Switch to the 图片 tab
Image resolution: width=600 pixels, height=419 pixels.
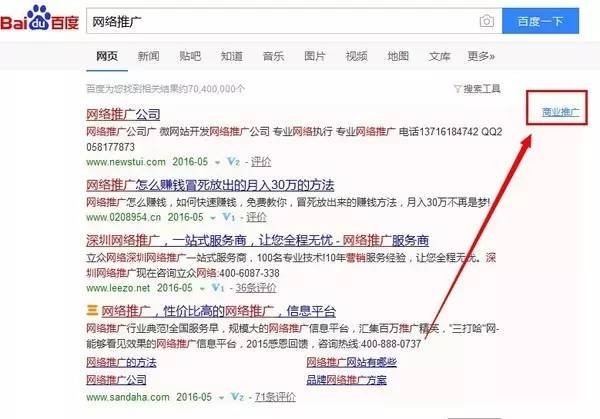(x=315, y=56)
